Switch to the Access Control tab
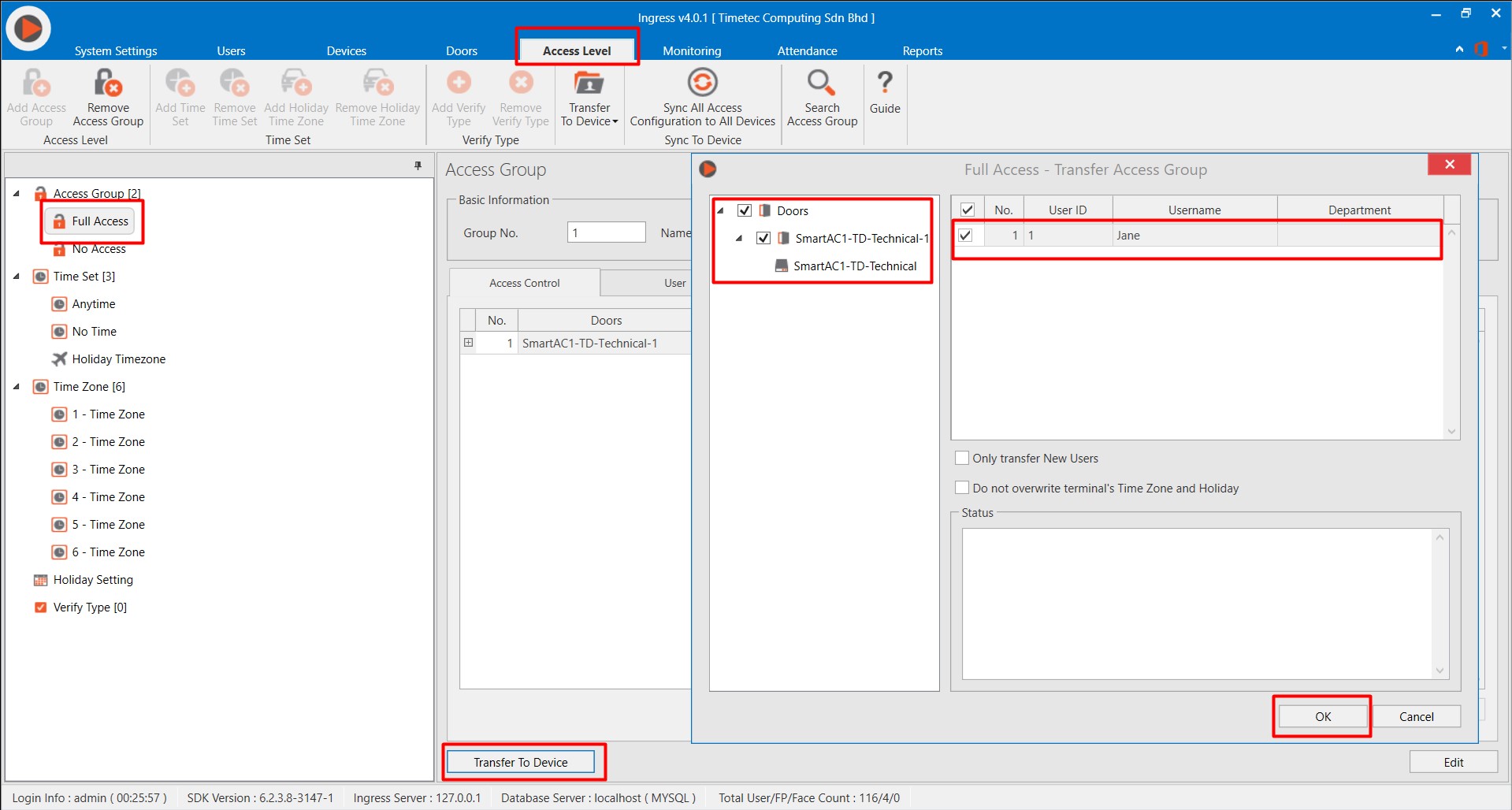1512x810 pixels. 525,283
